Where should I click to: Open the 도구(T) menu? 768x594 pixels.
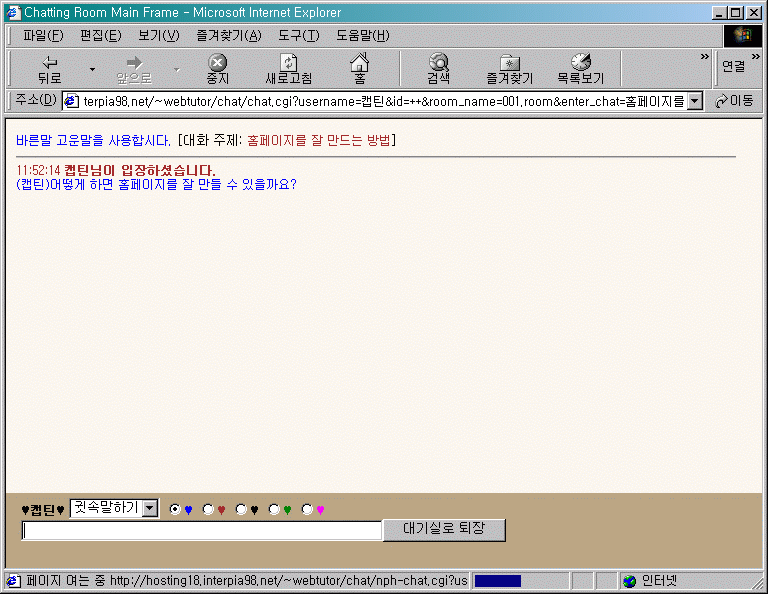pyautogui.click(x=298, y=36)
